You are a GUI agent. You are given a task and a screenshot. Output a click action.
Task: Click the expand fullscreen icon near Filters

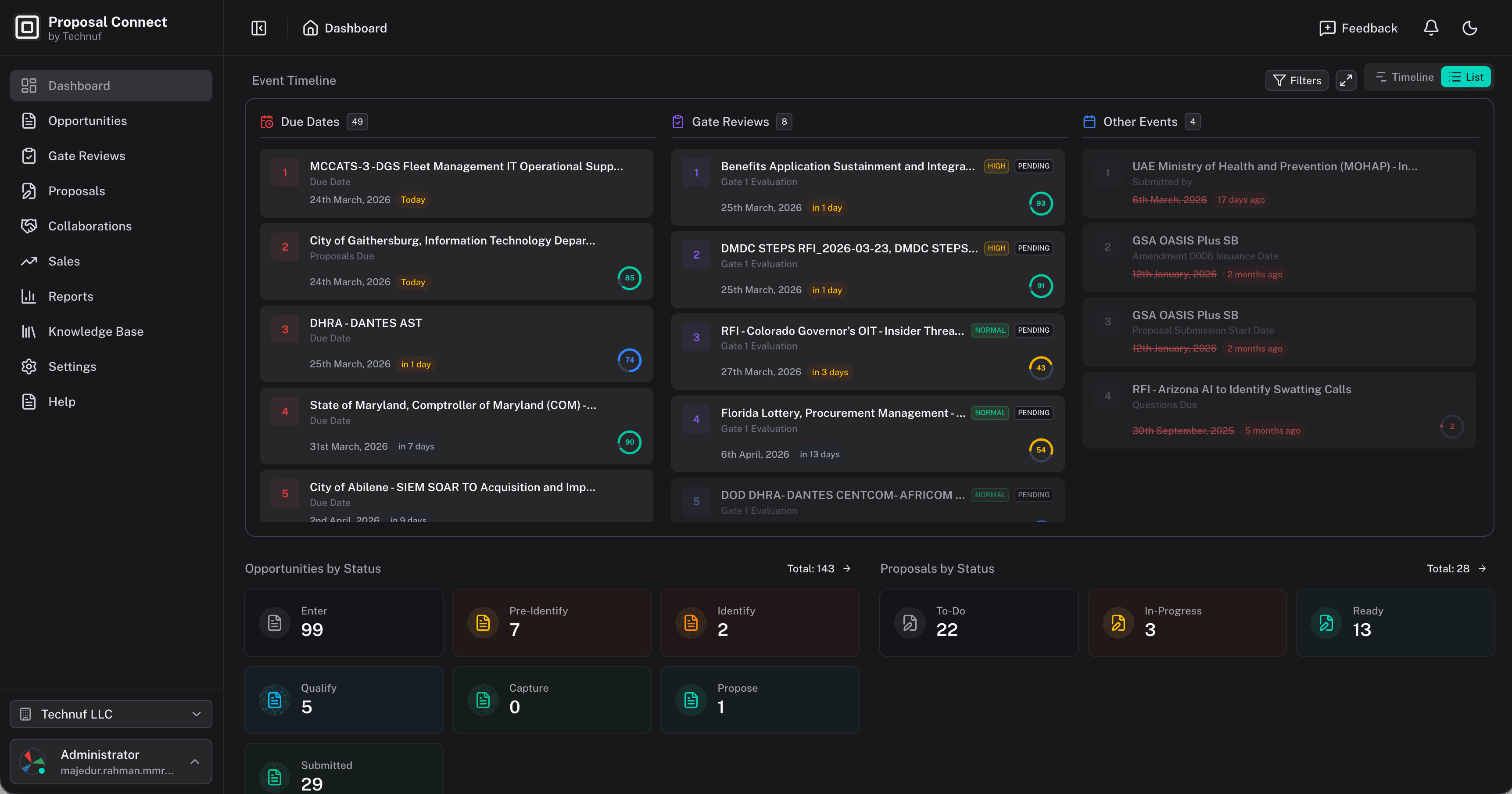click(1347, 80)
